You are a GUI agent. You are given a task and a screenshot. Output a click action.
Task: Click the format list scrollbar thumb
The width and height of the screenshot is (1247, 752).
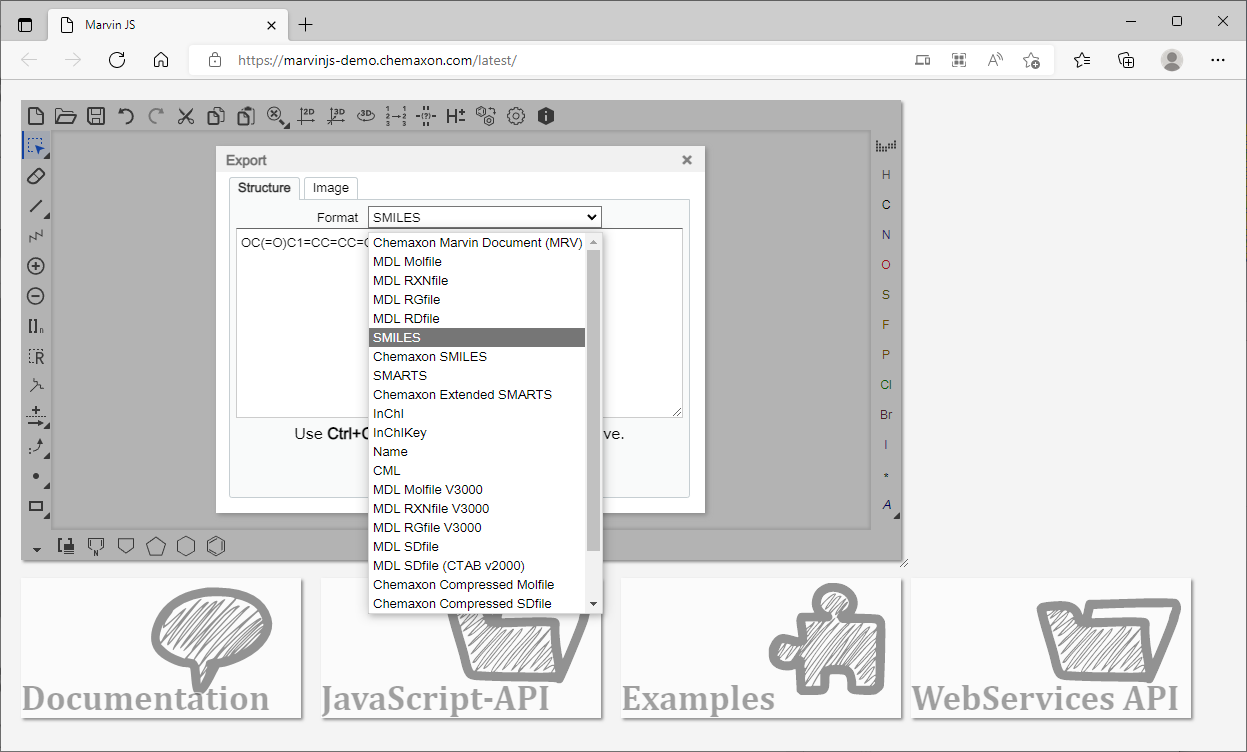tap(593, 400)
